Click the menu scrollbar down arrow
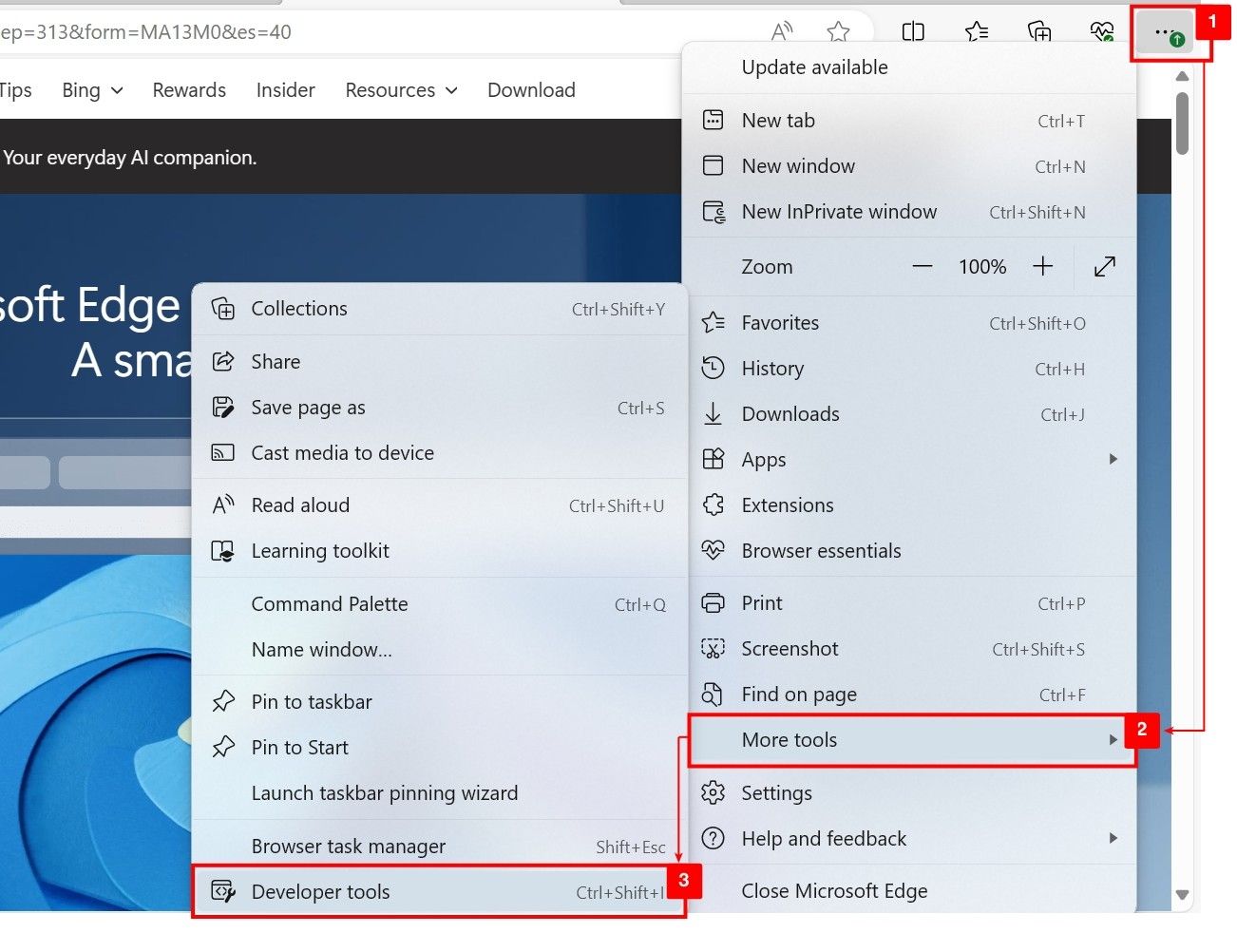The width and height of the screenshot is (1237, 952). click(x=1182, y=895)
